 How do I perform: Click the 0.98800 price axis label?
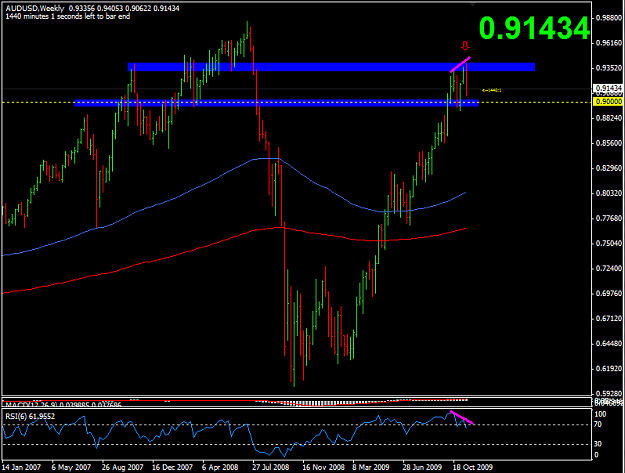(609, 18)
